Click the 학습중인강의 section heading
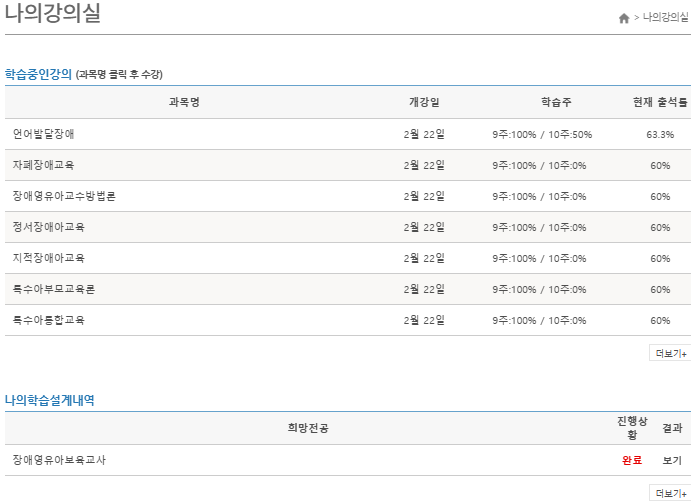Viewport: 691px width, 502px height. (x=38, y=74)
